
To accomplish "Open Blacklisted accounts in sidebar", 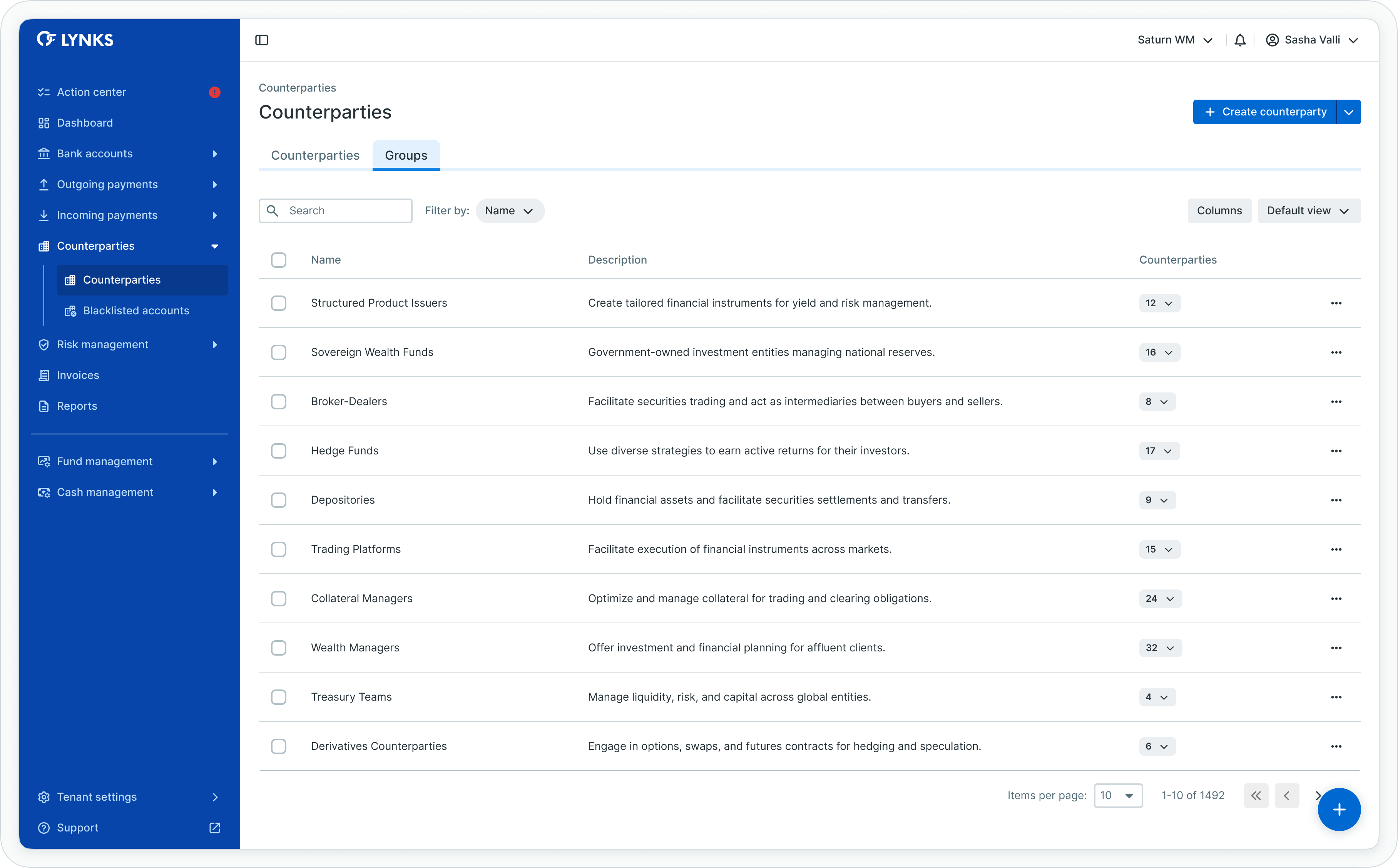I will click(x=135, y=311).
